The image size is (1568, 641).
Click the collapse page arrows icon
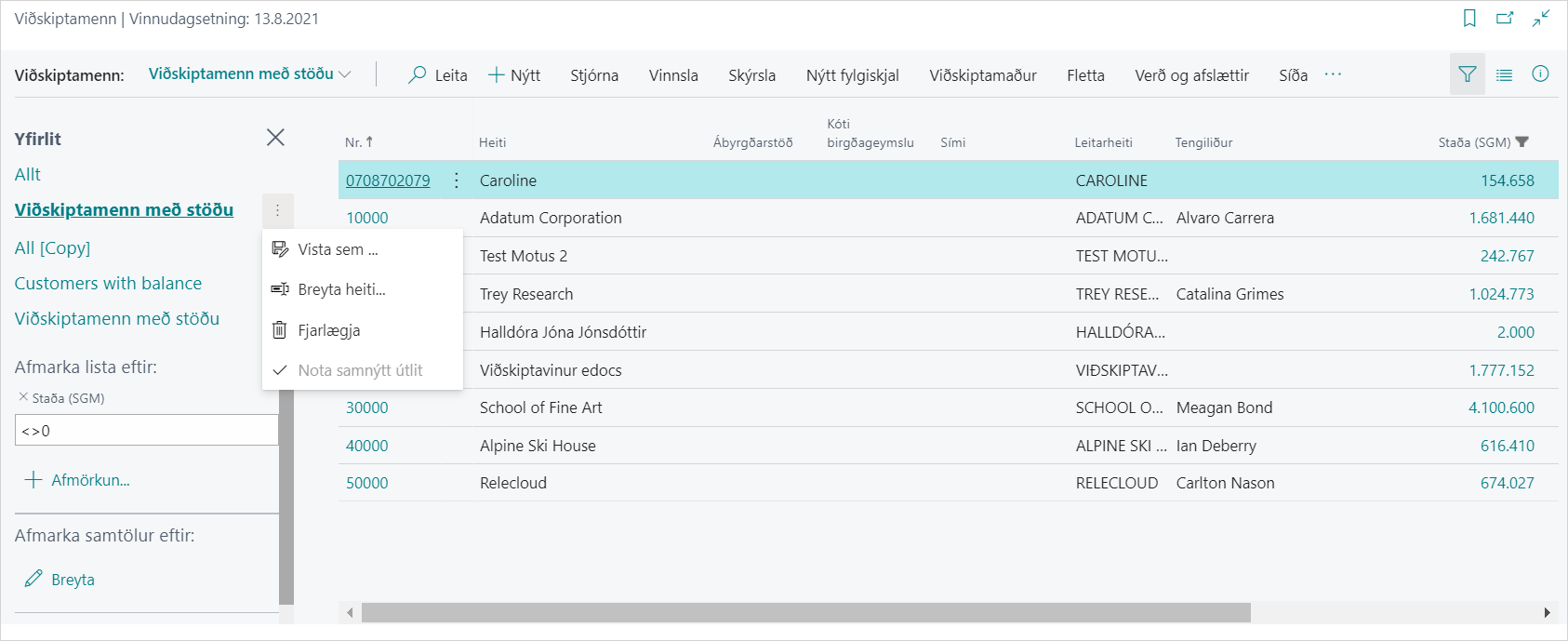pos(1541,19)
